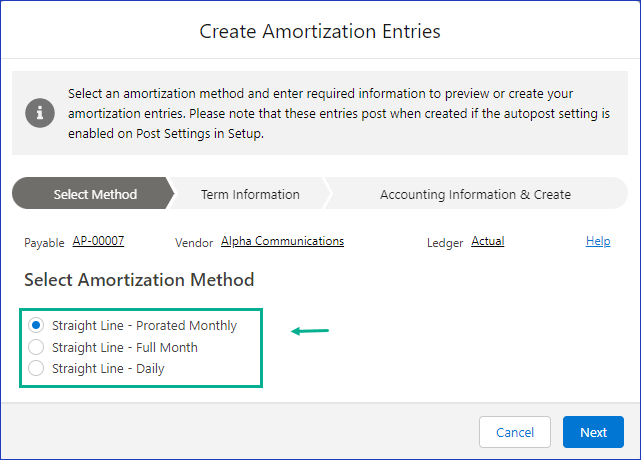The image size is (641, 460).
Task: Open the Alpha Communications vendor link
Action: [282, 241]
